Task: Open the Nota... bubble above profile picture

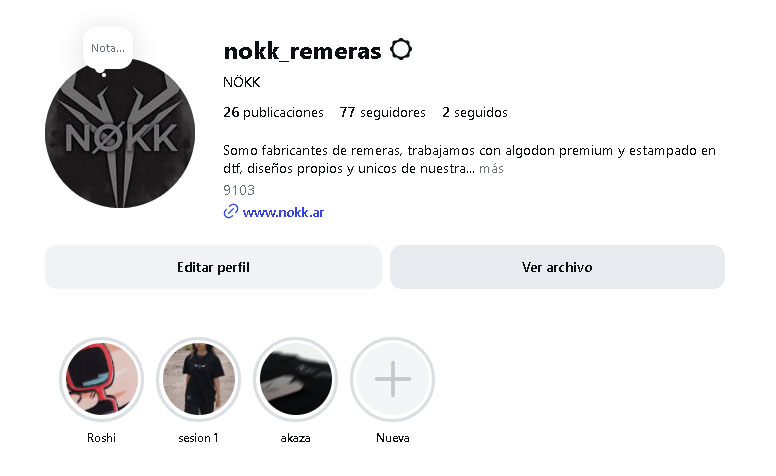Action: pyautogui.click(x=108, y=48)
